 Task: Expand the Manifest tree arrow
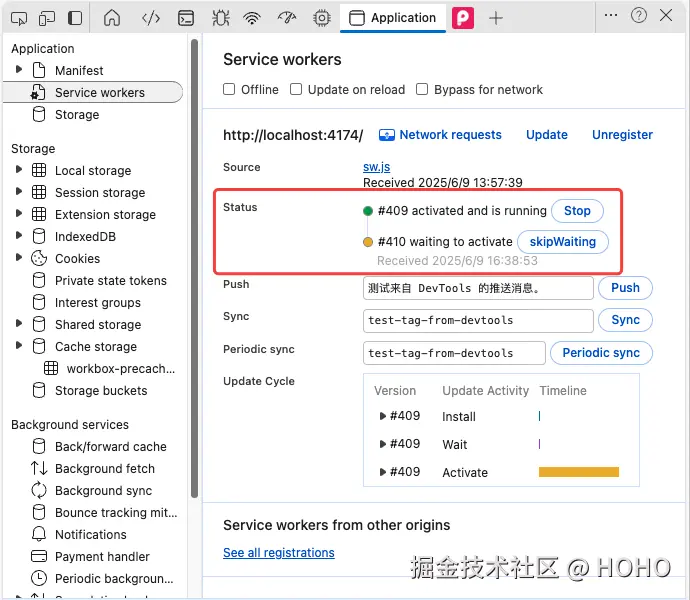coord(18,70)
